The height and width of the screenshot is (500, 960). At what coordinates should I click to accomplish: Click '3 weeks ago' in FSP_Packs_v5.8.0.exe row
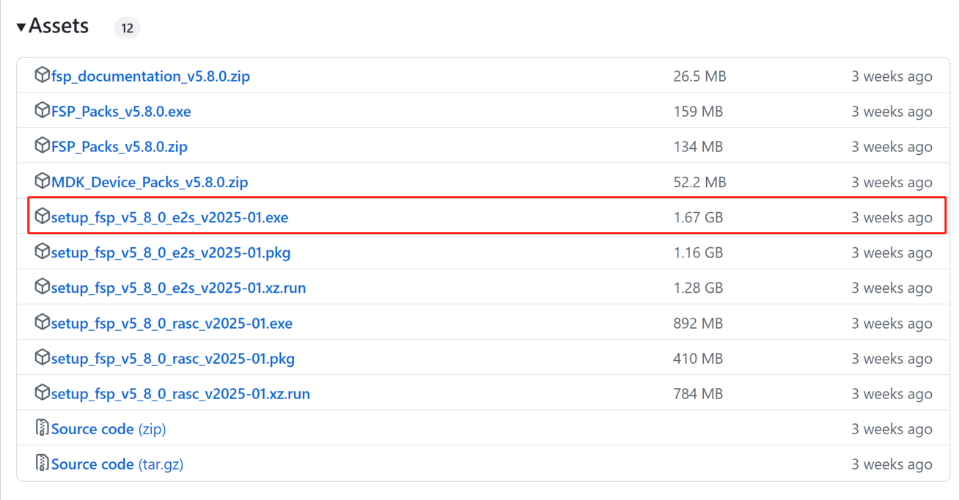892,111
